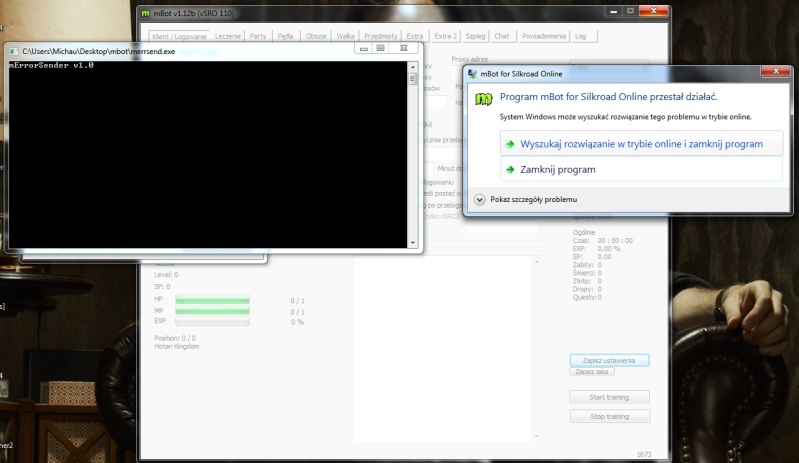Close the mBot crash dialog
This screenshot has width=799, height=463.
point(776,71)
